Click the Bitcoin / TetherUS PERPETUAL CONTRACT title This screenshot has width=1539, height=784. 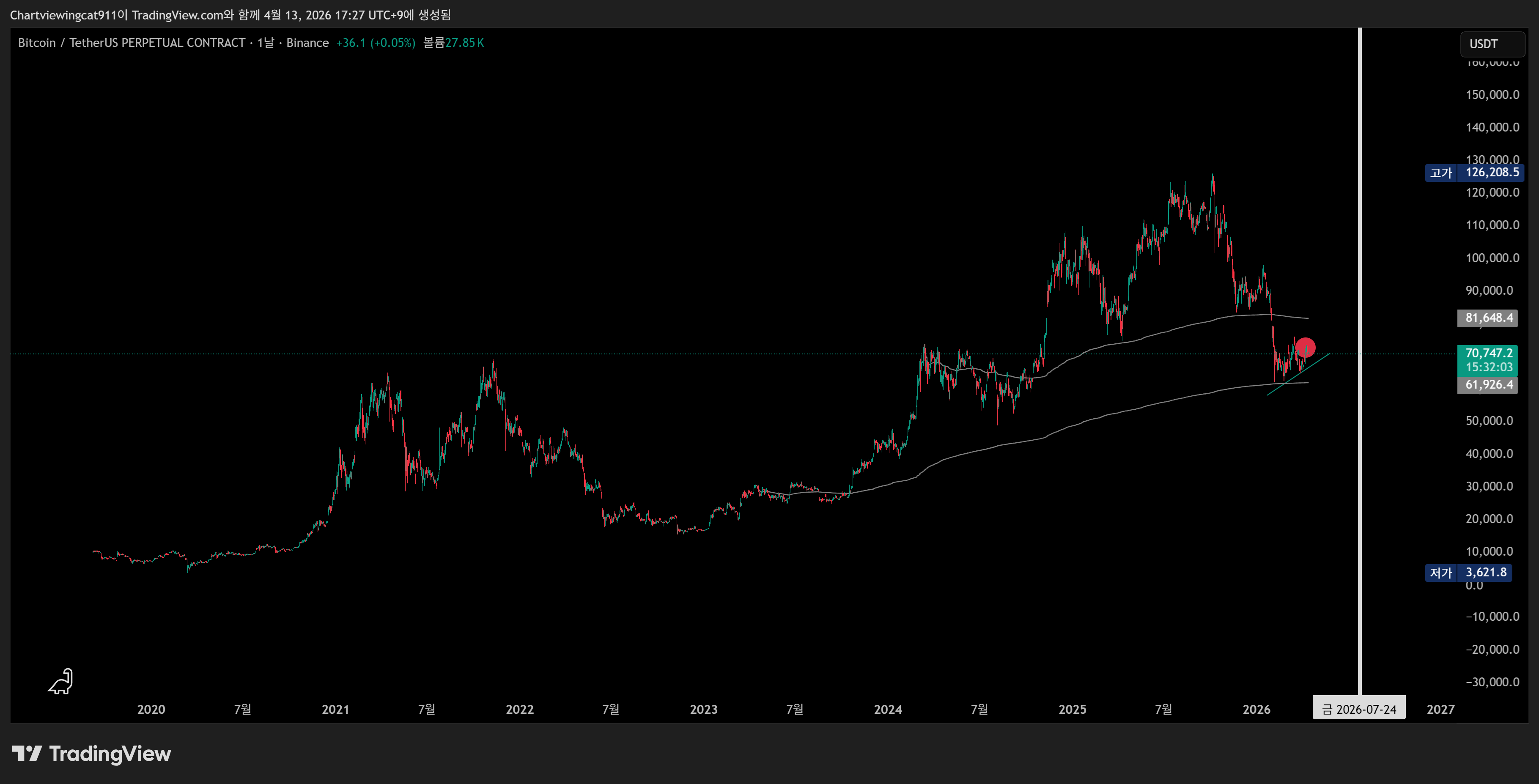[x=132, y=43]
